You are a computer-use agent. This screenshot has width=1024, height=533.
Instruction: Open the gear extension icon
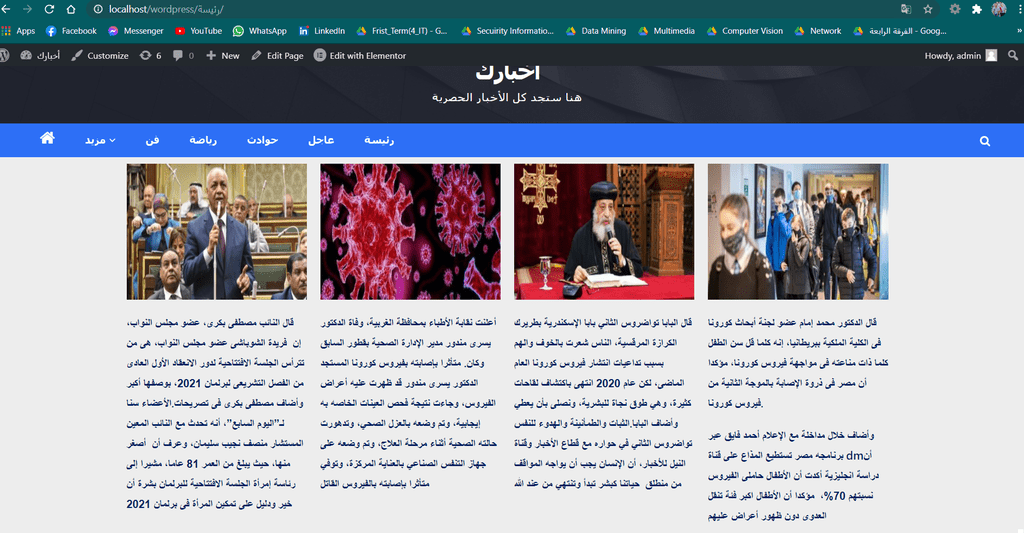955,9
